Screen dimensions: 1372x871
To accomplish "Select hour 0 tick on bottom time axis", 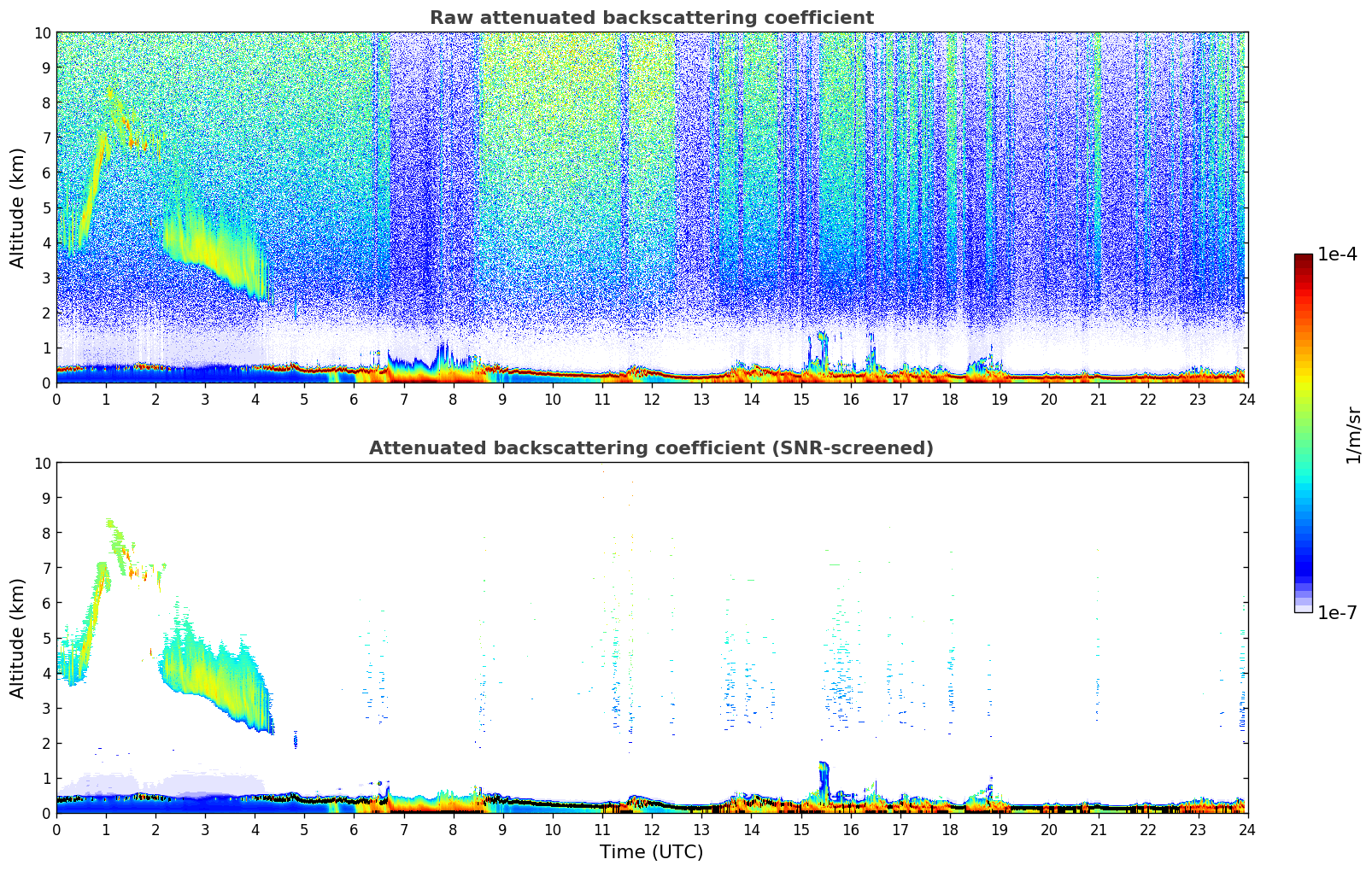I will [x=57, y=829].
